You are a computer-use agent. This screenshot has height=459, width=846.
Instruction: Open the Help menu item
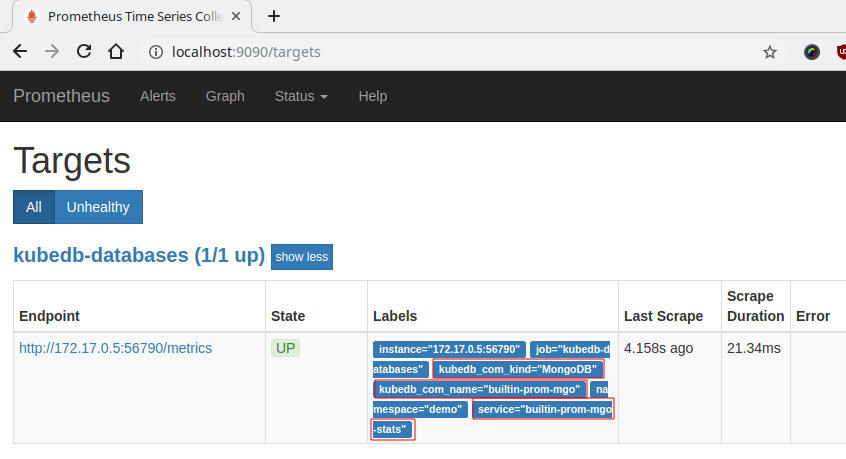(x=372, y=96)
